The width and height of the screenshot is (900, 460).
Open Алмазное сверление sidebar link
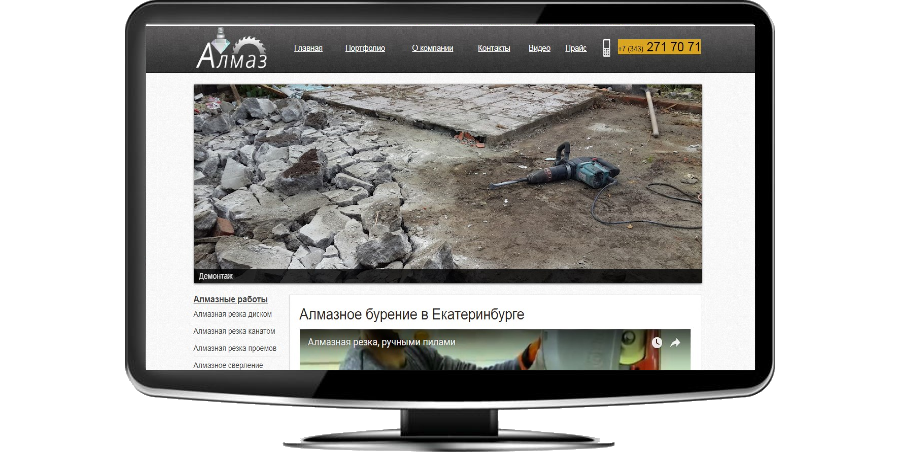(x=229, y=365)
